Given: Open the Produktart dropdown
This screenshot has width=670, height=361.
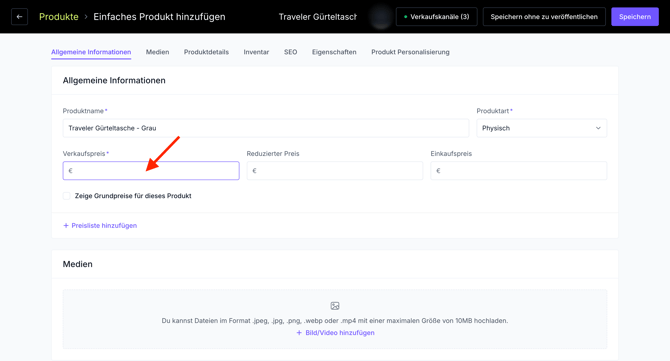Looking at the screenshot, I should tap(541, 128).
